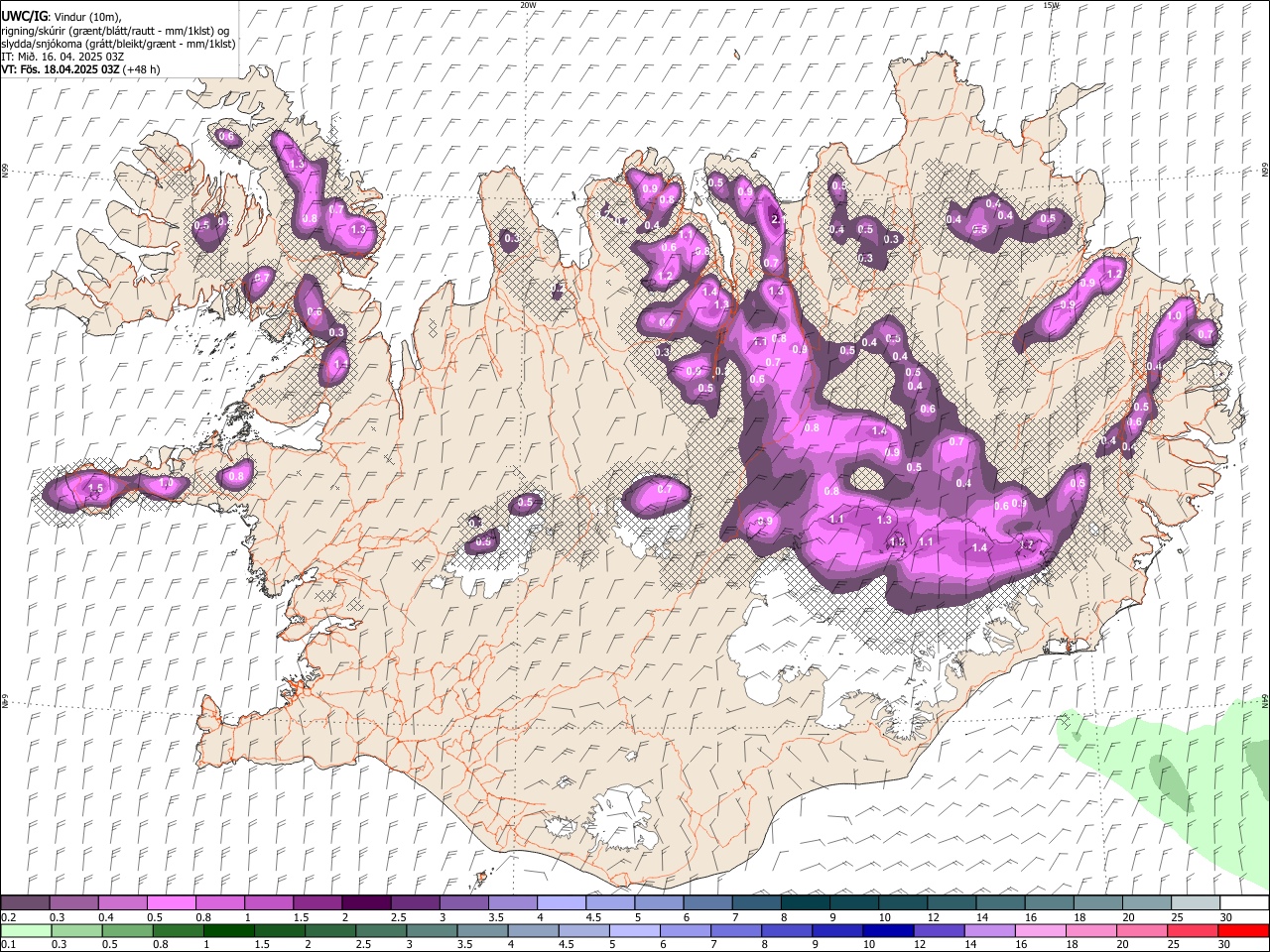Click the "1.5" snowfall value on the Snæfellsnes peninsula
The height and width of the screenshot is (952, 1270).
[x=96, y=489]
